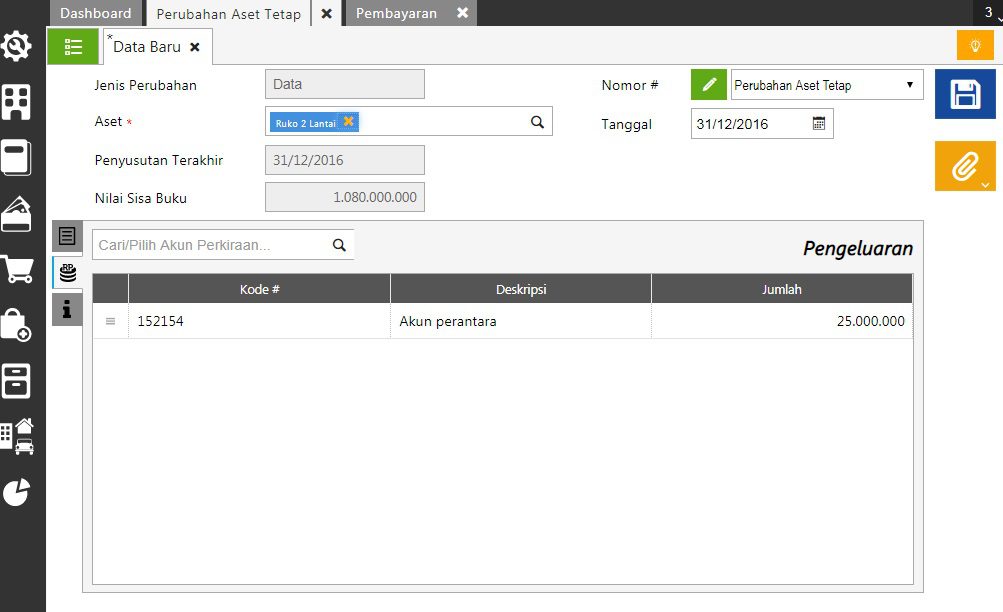
Task: Click the green list view icon
Action: pos(73,47)
